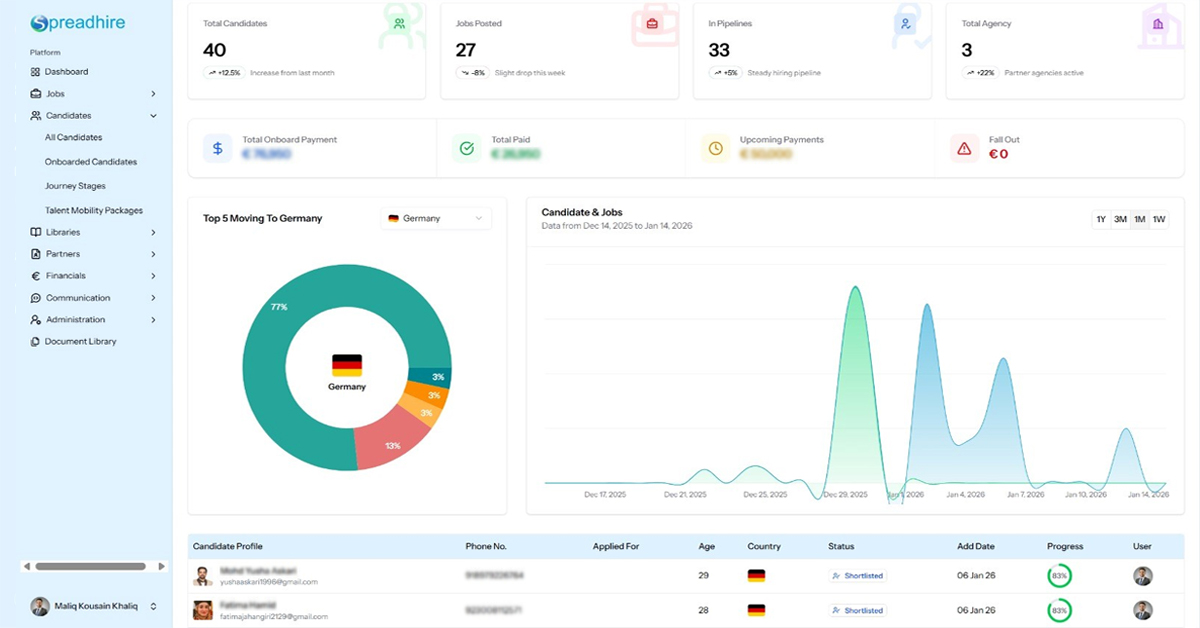Expand the Jobs sidebar section
Viewport: 1200px width, 628px height.
click(x=153, y=94)
